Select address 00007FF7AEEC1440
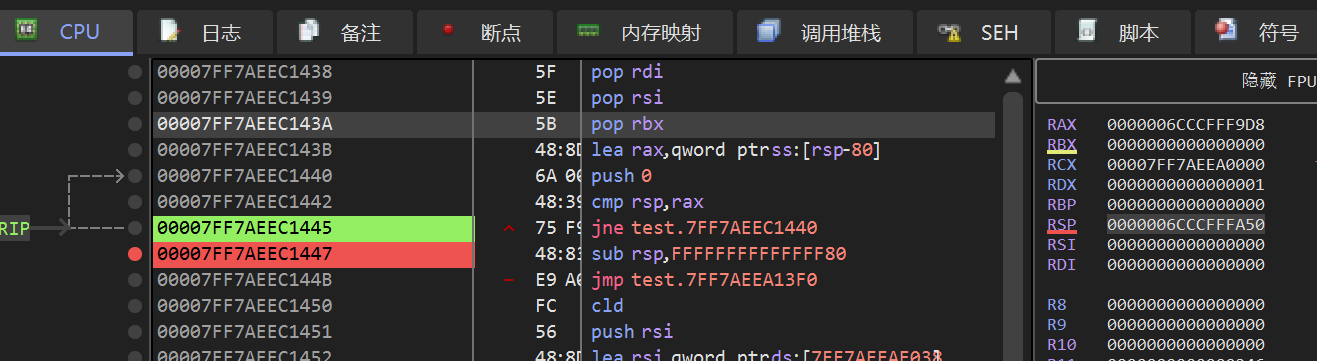1317x361 pixels. pyautogui.click(x=244, y=176)
